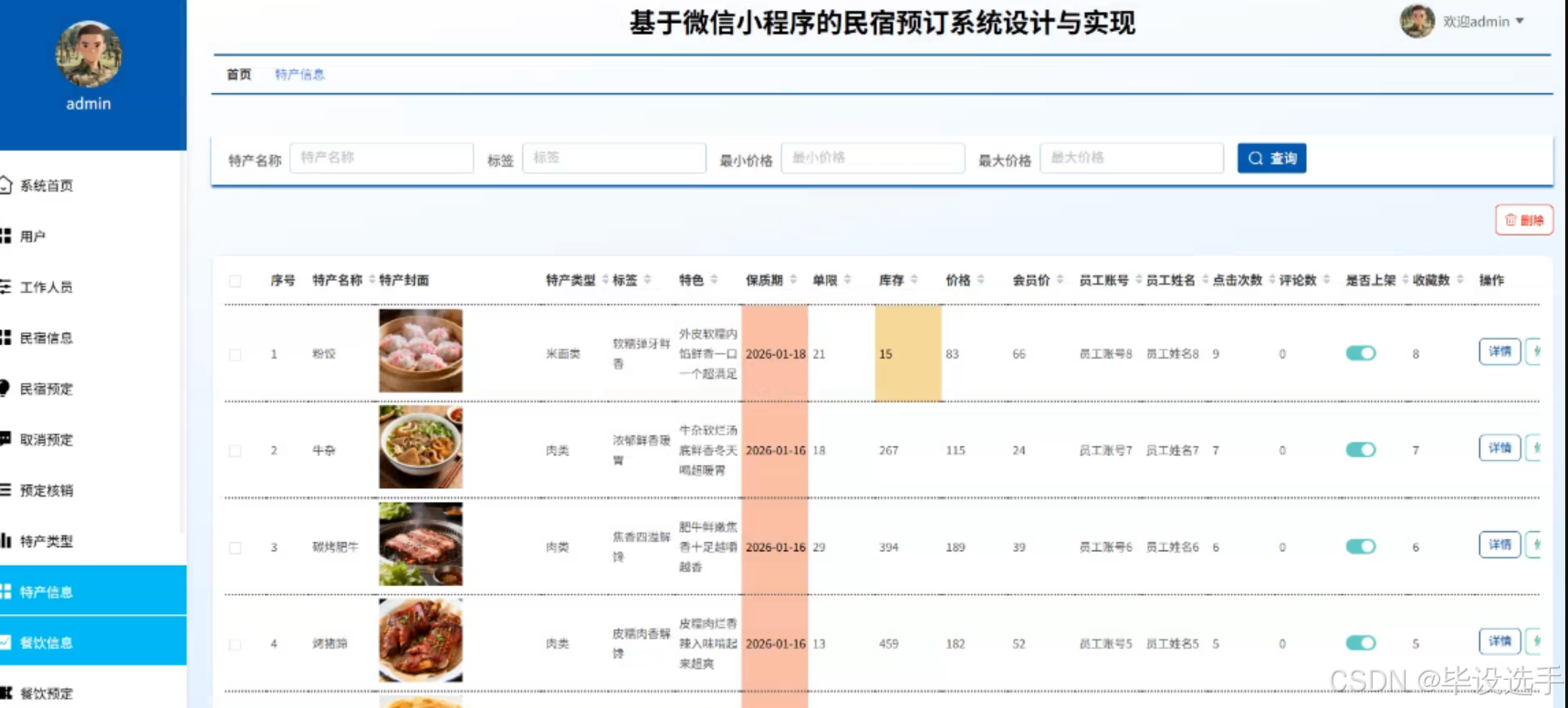Open 详情 for the 牛杂 row
The image size is (1568, 708).
click(x=1500, y=448)
